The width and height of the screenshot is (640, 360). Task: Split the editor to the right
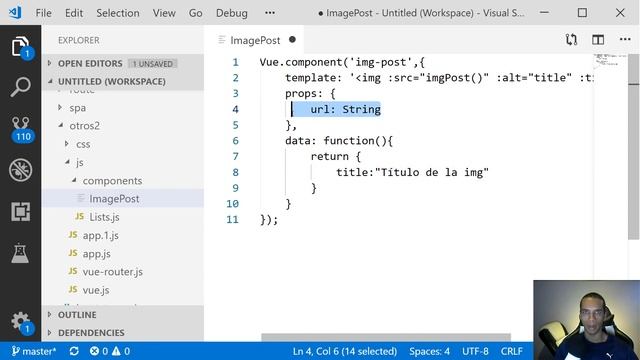[598, 40]
